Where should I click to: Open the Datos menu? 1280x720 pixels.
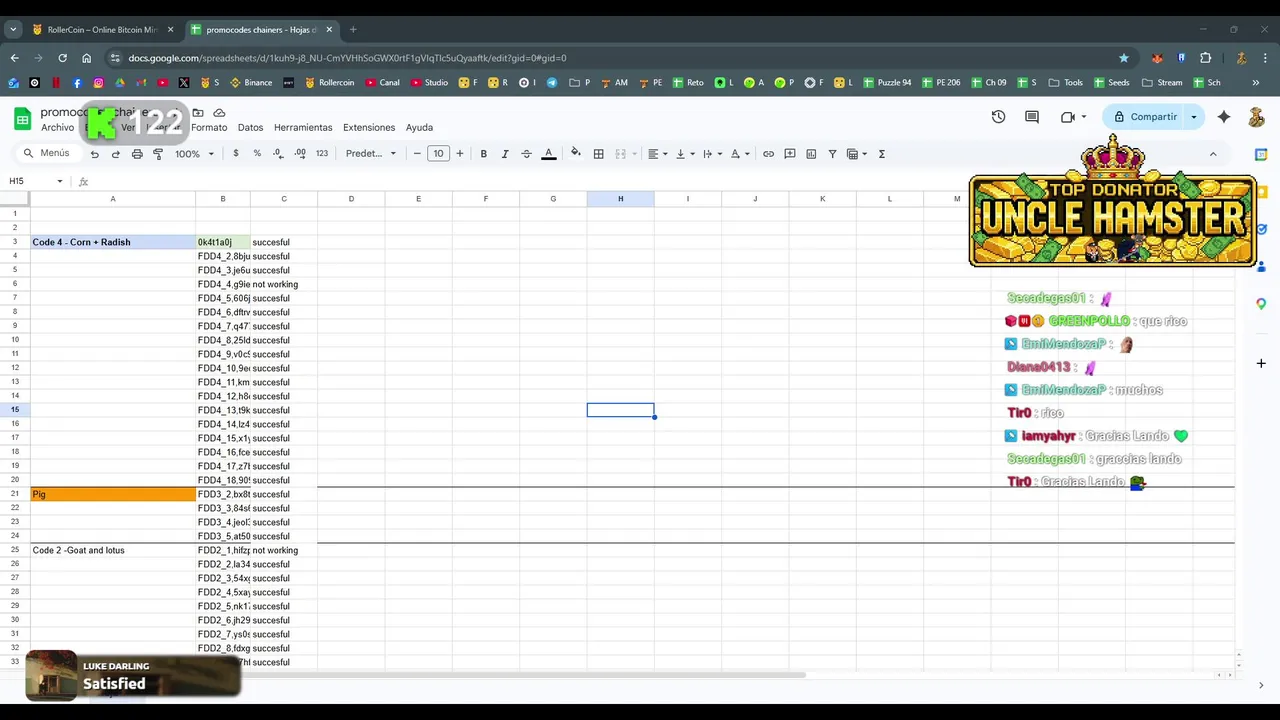point(251,128)
